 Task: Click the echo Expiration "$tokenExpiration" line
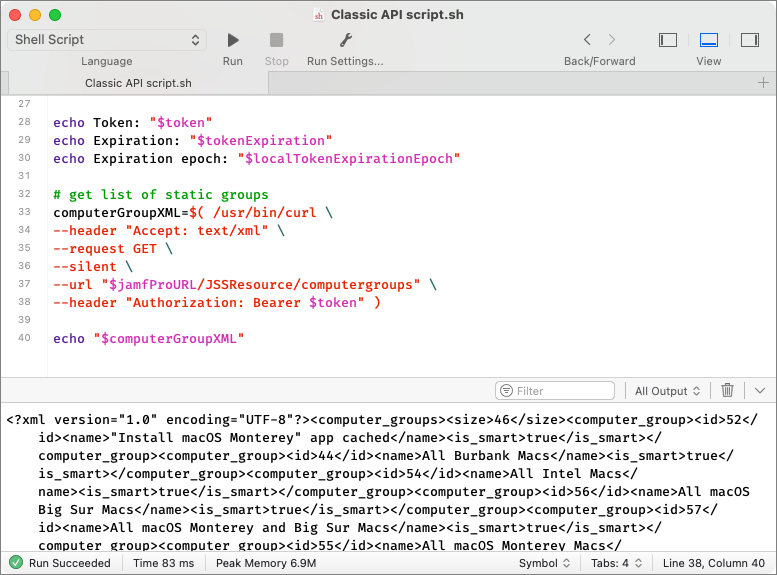click(192, 141)
